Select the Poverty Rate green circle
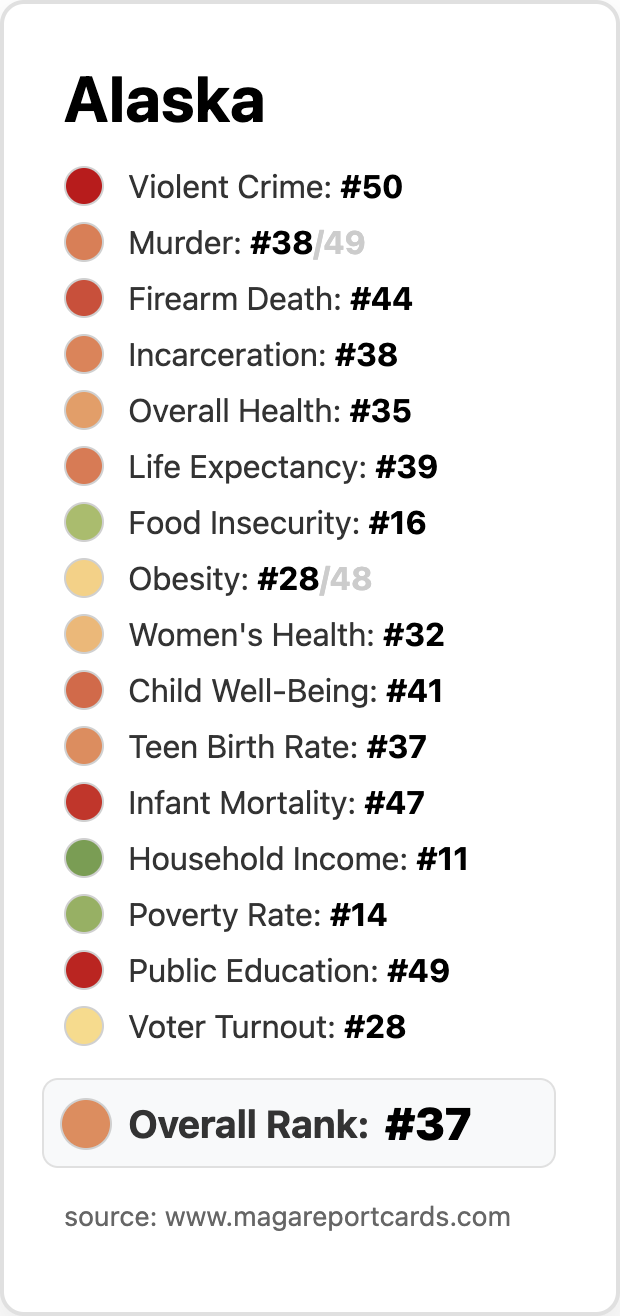This screenshot has height=1316, width=620. pos(85,915)
